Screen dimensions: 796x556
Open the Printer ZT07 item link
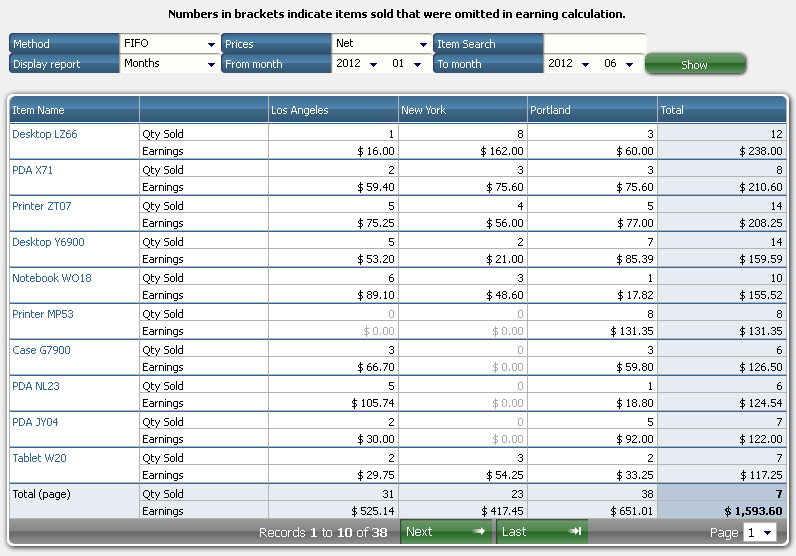[x=42, y=206]
